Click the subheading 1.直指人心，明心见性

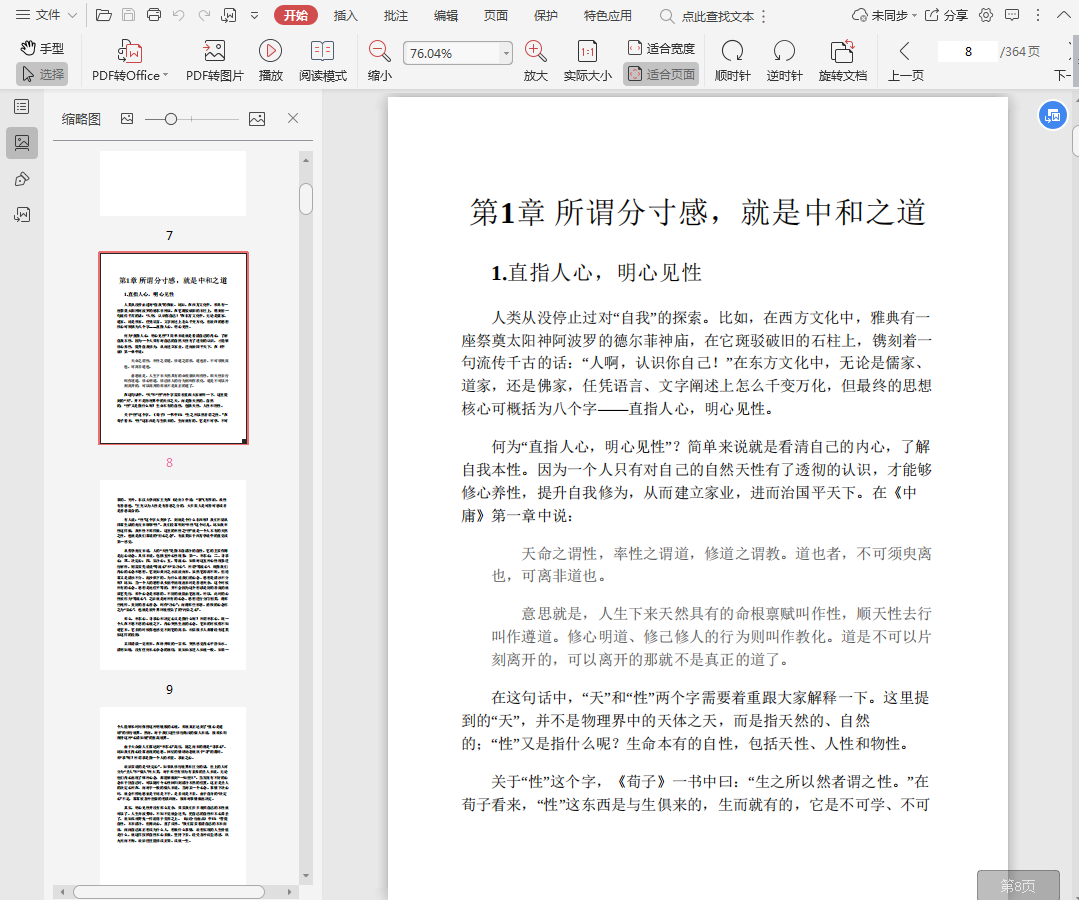coord(596,272)
